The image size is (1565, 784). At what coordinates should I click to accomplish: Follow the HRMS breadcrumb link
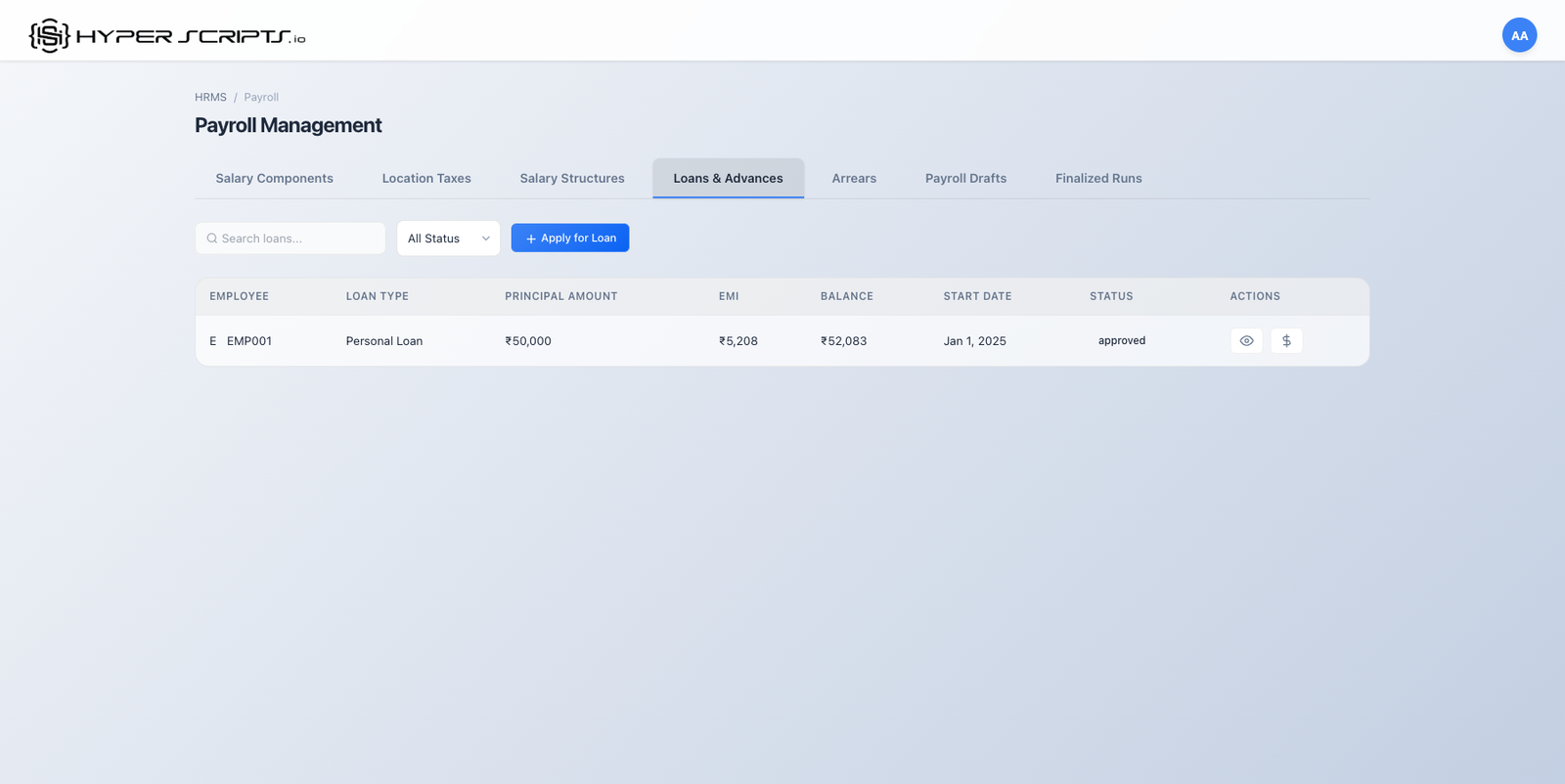pyautogui.click(x=210, y=98)
